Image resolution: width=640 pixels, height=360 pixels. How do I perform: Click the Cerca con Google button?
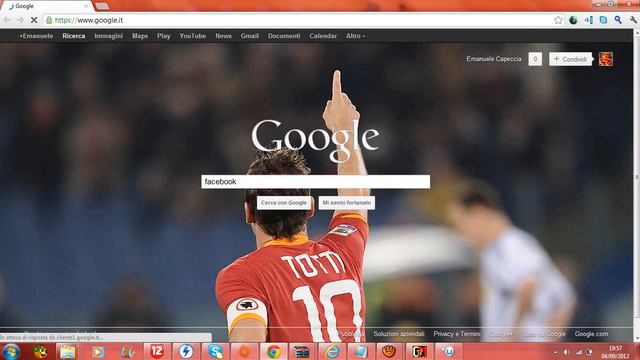(x=284, y=203)
